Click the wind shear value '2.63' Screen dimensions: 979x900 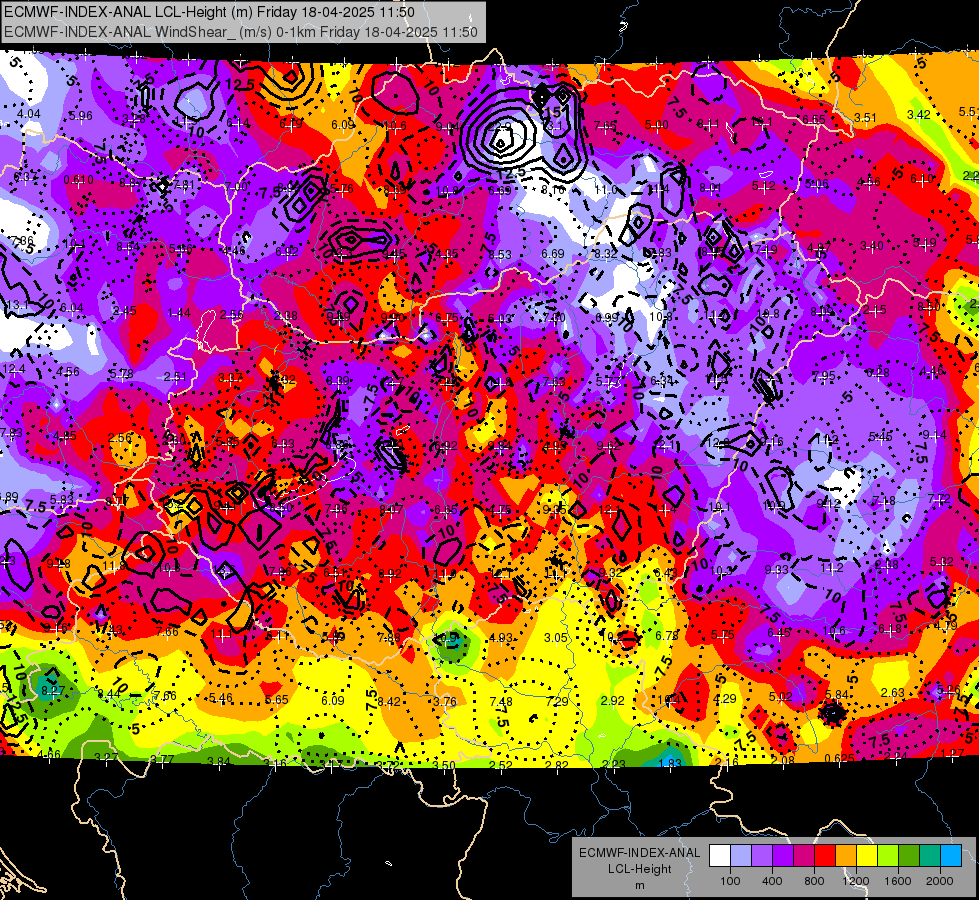pyautogui.click(x=893, y=692)
